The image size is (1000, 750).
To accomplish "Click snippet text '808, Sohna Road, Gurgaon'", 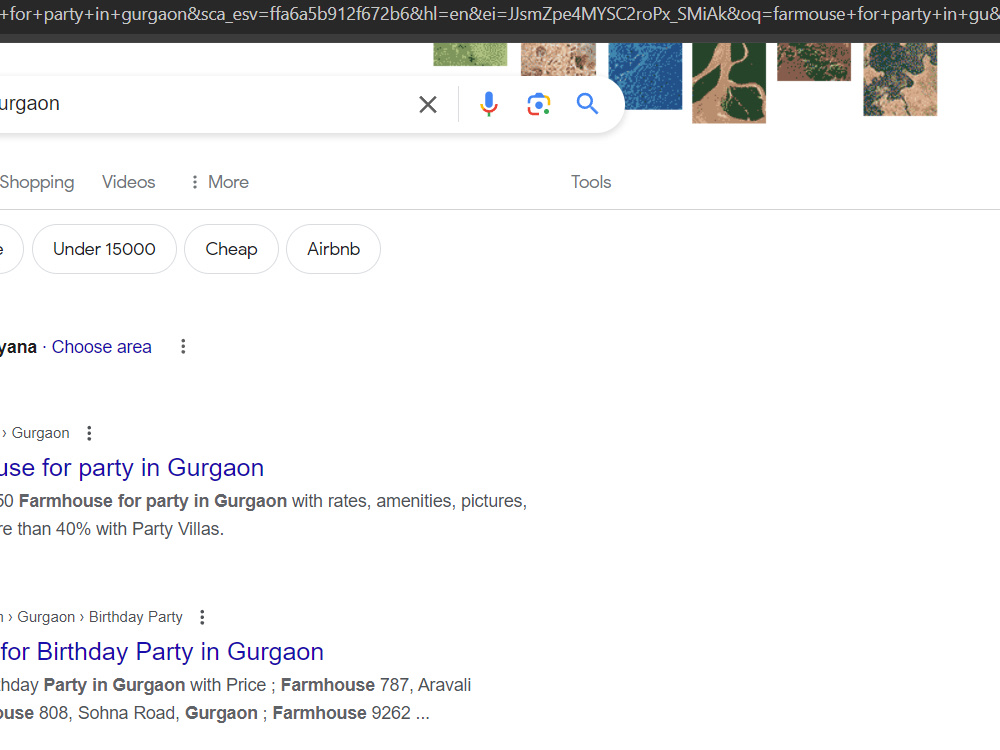I will pos(148,712).
